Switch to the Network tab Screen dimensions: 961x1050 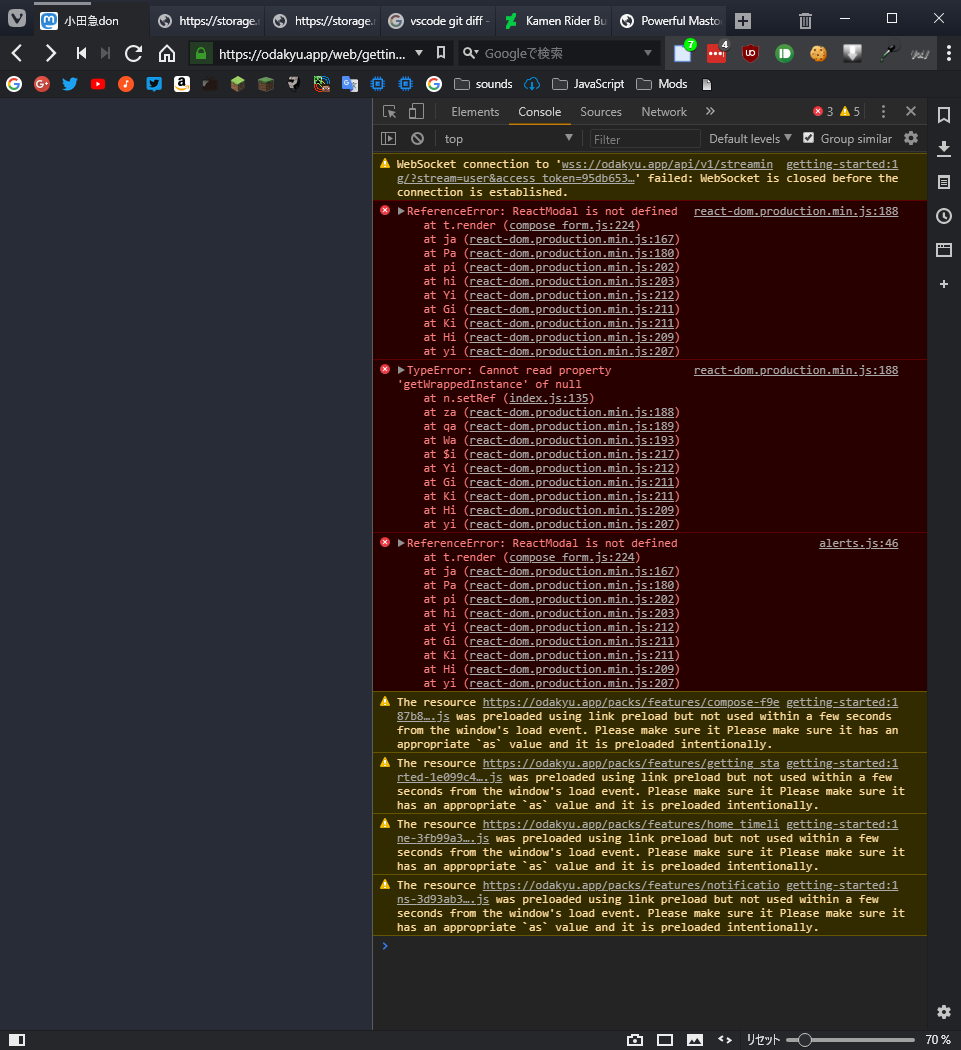pyautogui.click(x=664, y=112)
